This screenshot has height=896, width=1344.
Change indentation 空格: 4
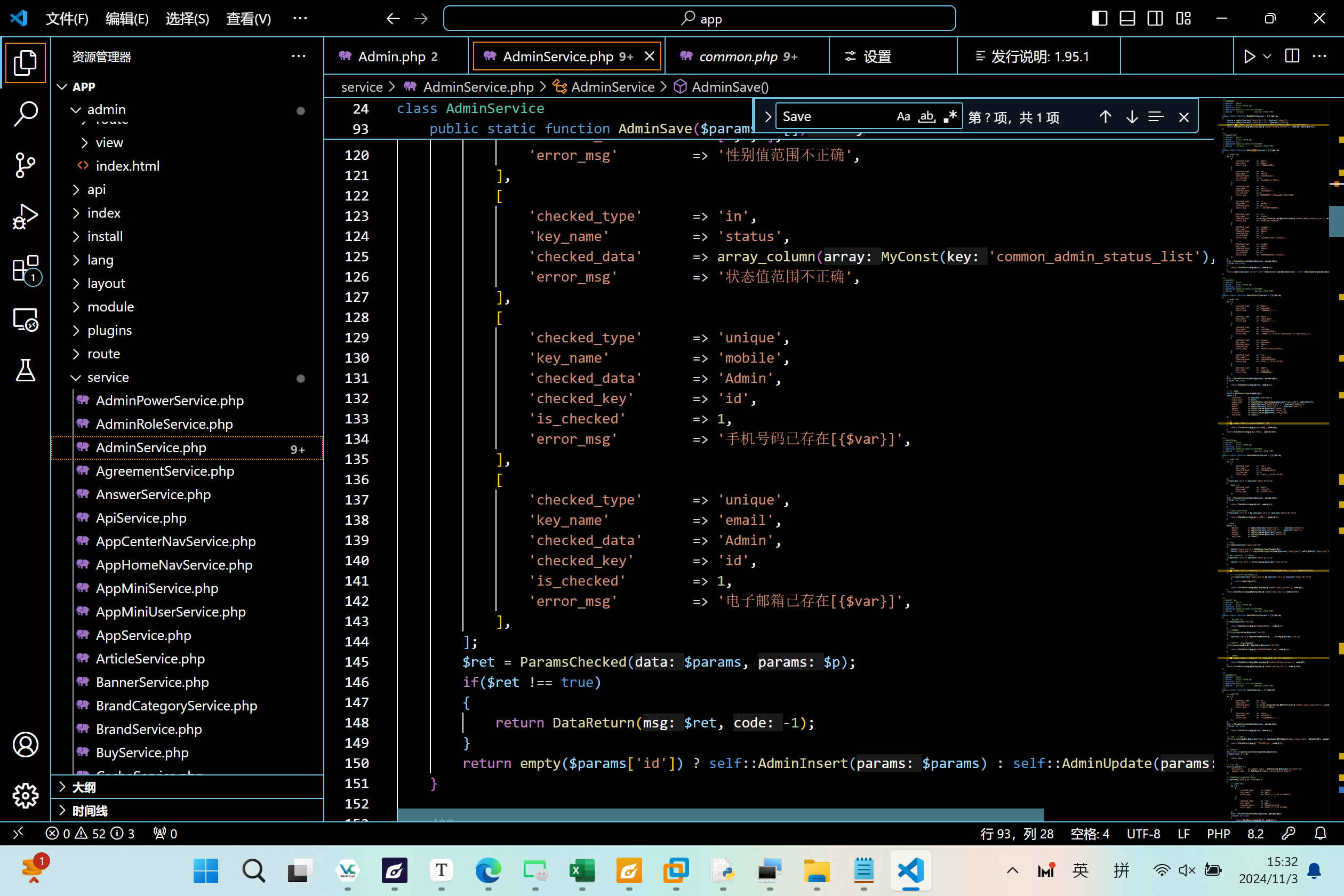(x=1090, y=834)
